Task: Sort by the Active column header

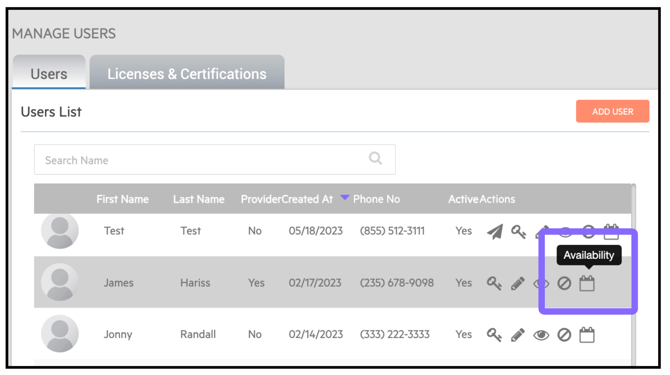Action: pos(463,199)
